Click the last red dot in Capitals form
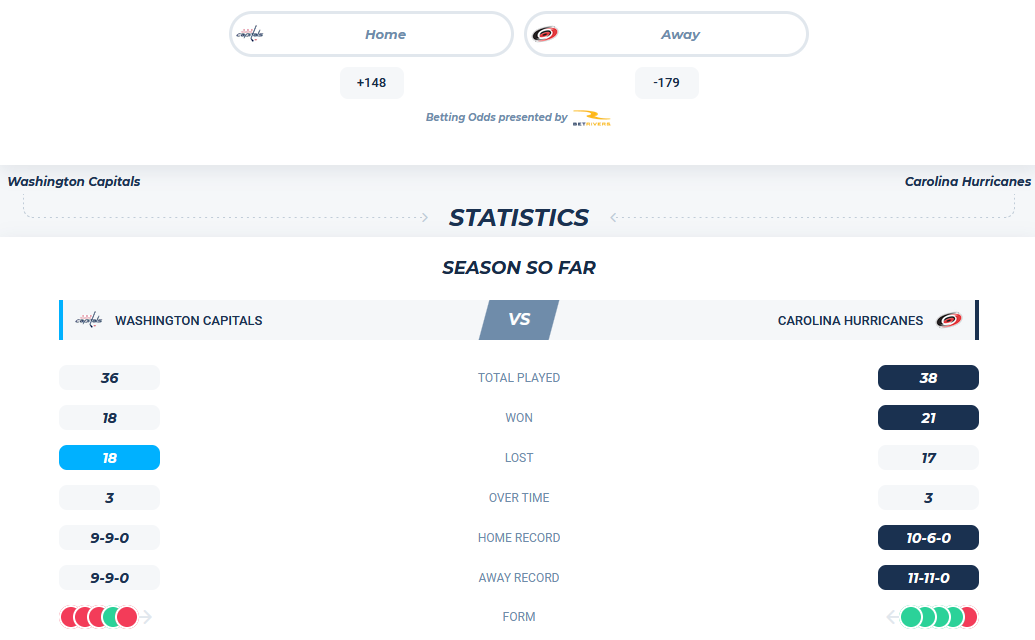This screenshot has height=640, width=1035. (x=127, y=617)
